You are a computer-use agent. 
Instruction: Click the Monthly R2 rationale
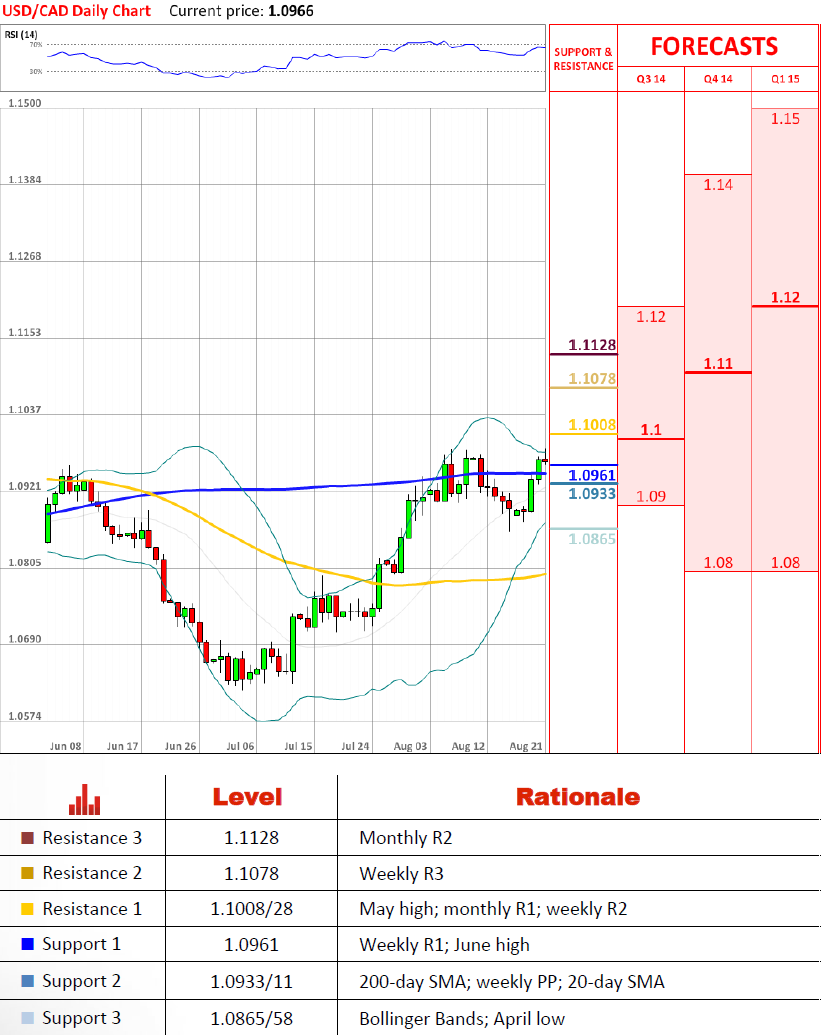point(406,838)
